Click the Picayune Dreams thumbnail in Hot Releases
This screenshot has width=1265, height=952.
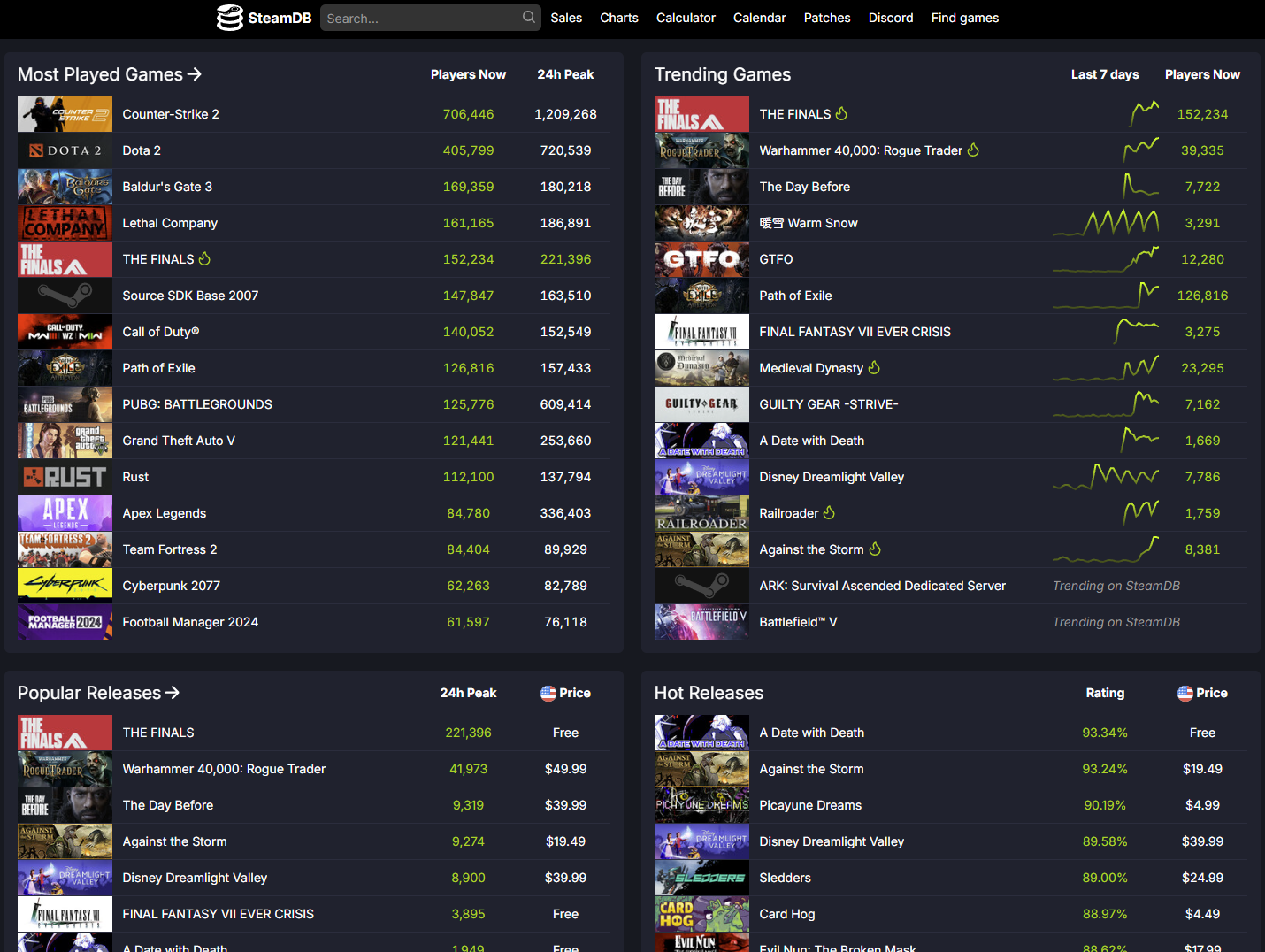point(702,805)
